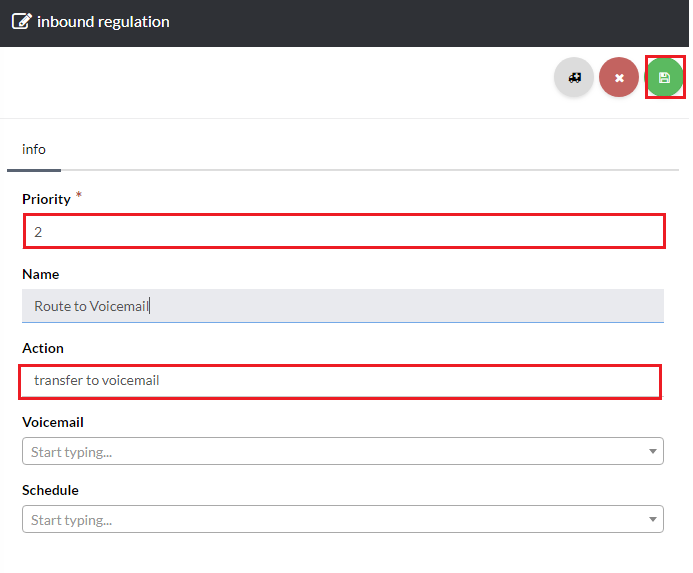693x573 pixels.
Task: Click the inbound regulation header title
Action: click(103, 22)
